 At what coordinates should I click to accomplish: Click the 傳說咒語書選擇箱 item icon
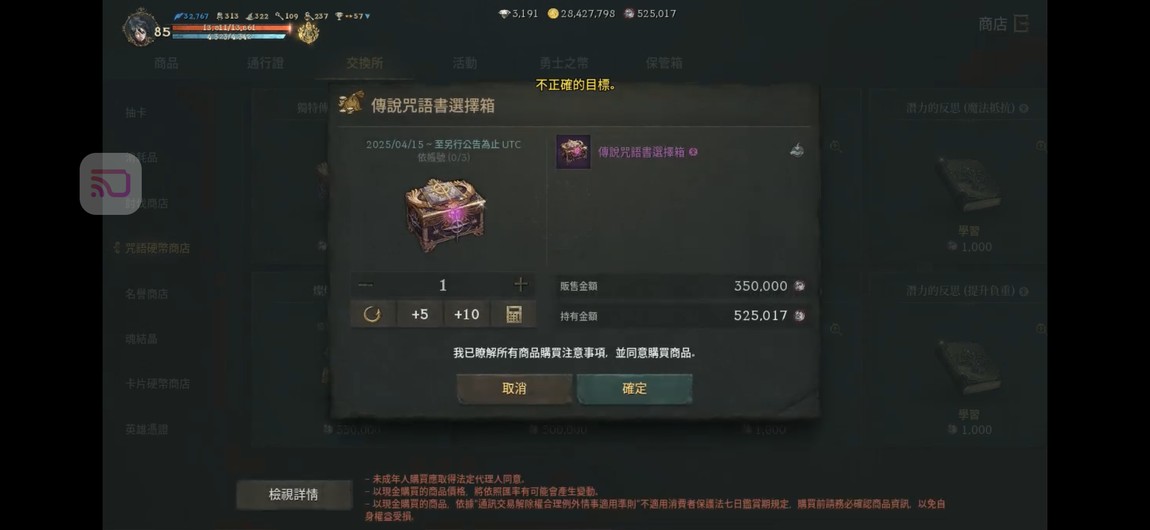(x=573, y=152)
